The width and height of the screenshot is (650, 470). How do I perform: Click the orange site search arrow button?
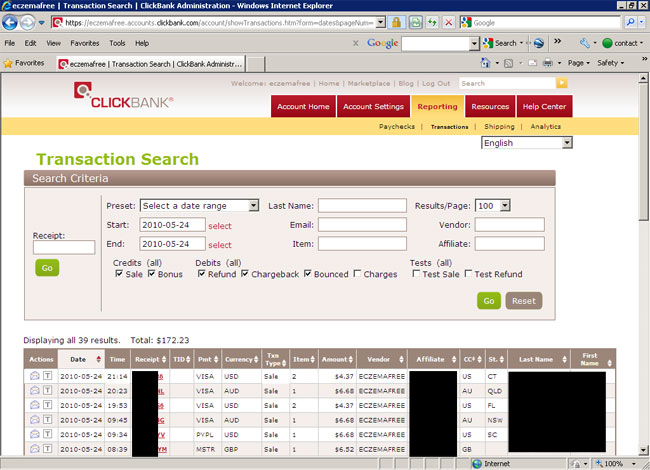point(561,83)
